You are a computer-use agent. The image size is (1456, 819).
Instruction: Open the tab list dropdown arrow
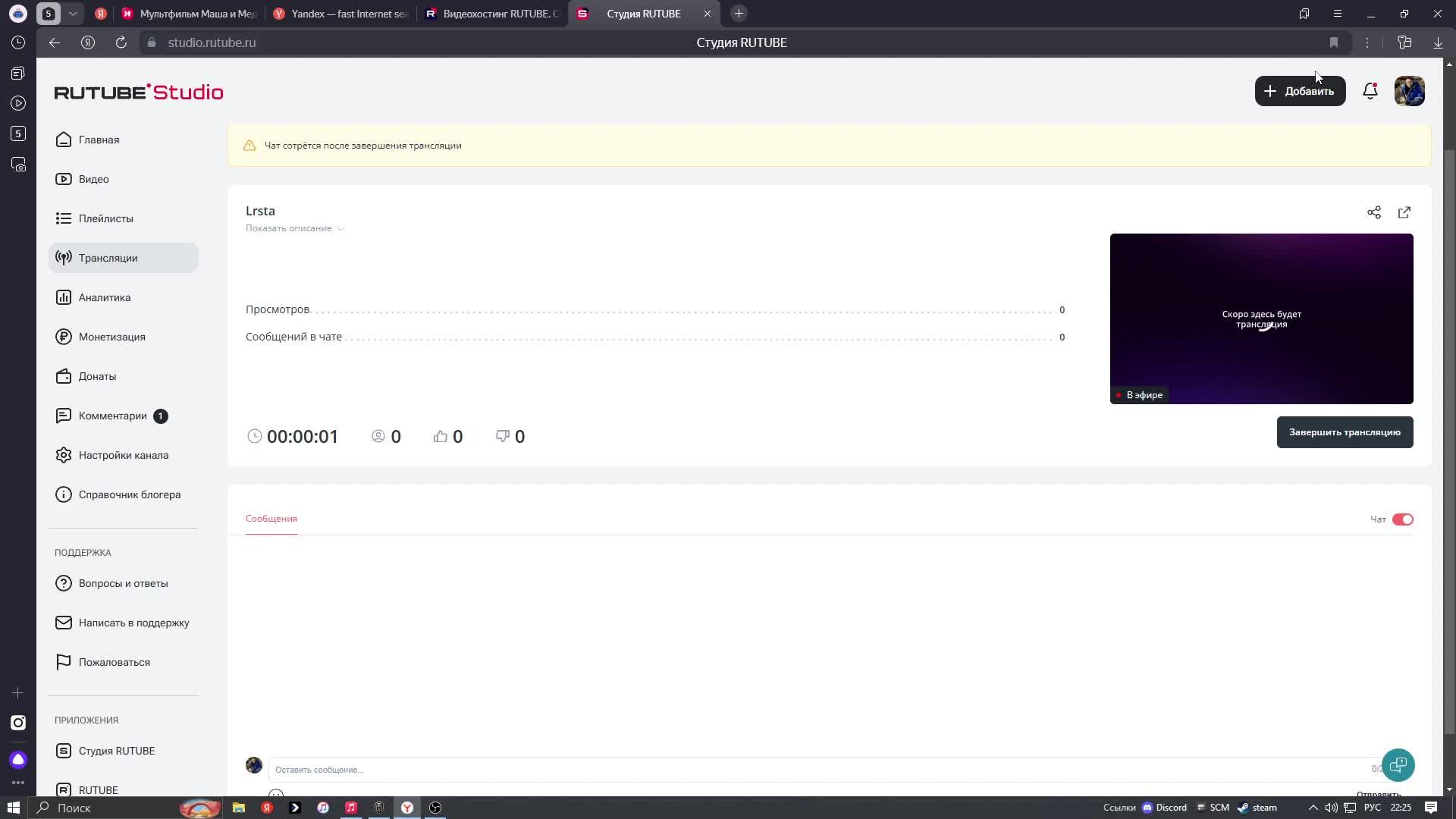pos(73,14)
